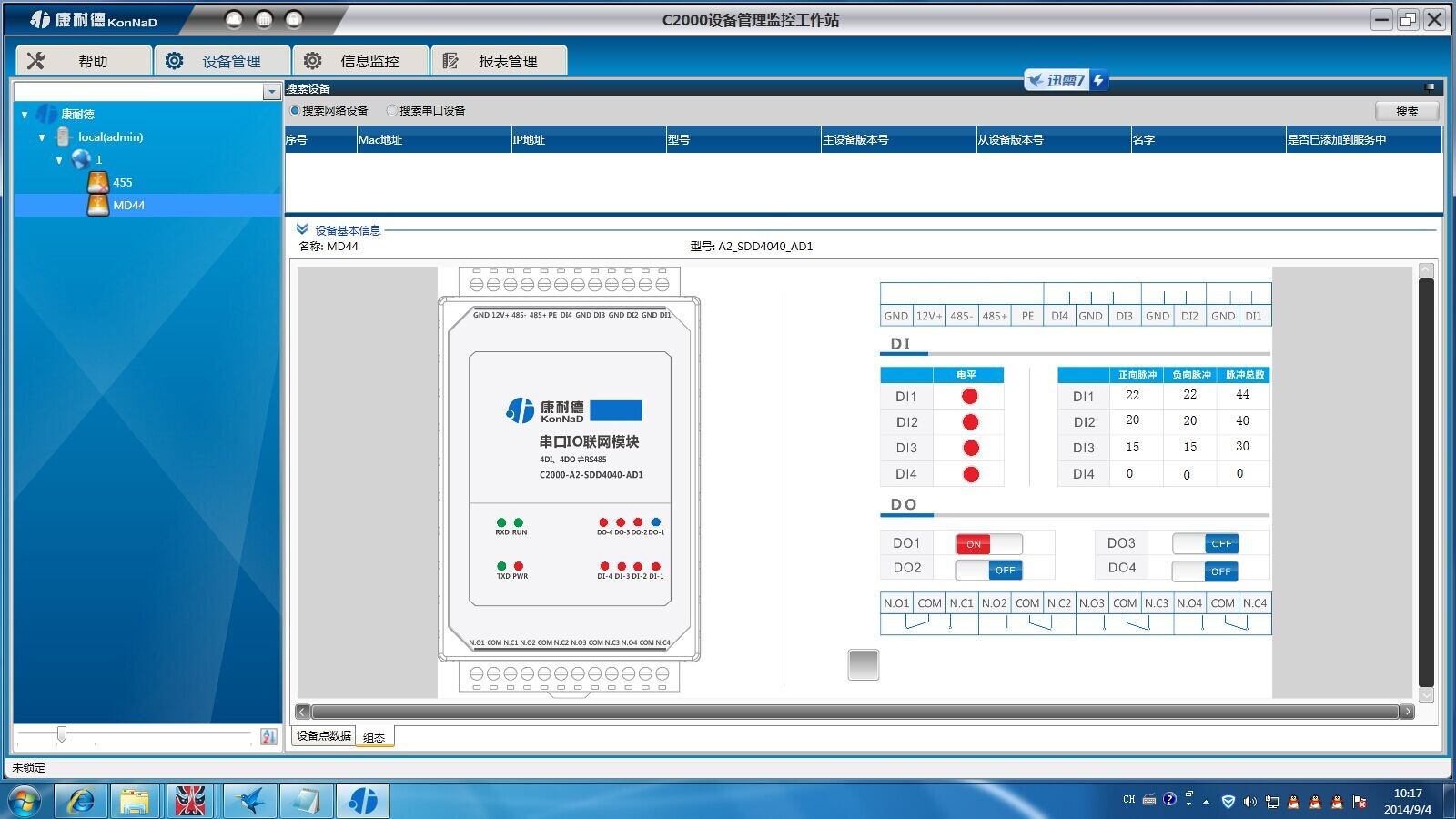The width and height of the screenshot is (1456, 819).
Task: Turn off the DO1 output switch
Action: [x=988, y=544]
